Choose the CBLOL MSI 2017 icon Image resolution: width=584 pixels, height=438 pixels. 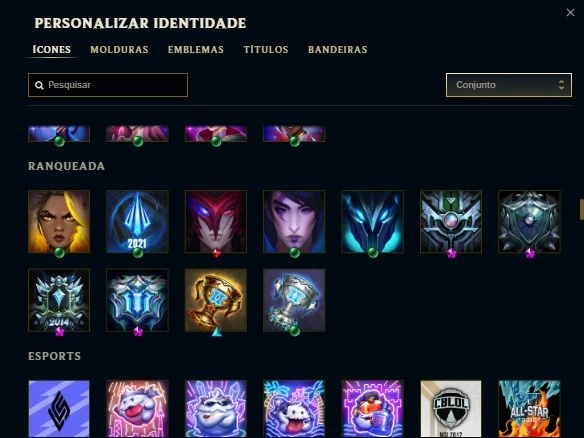tap(451, 409)
